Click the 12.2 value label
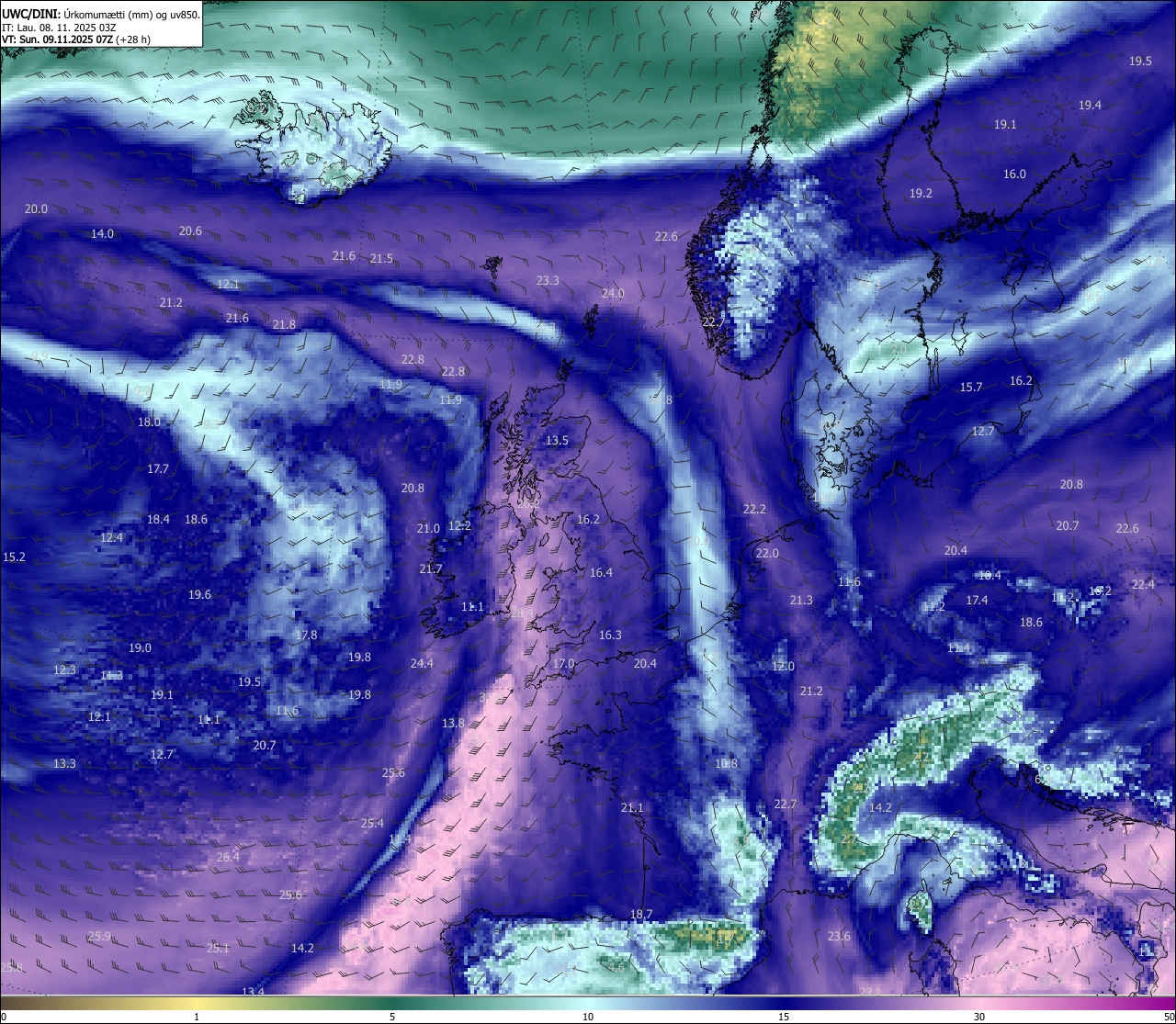 (459, 526)
